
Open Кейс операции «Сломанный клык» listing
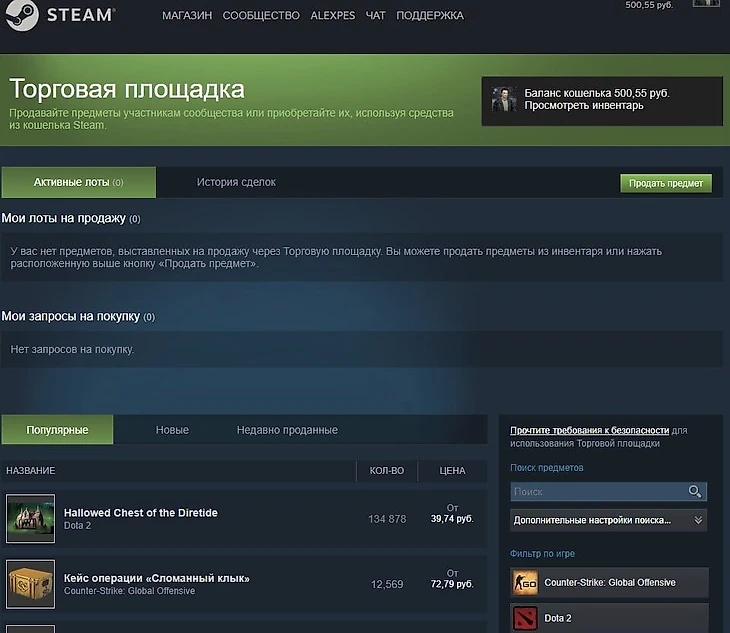point(157,578)
